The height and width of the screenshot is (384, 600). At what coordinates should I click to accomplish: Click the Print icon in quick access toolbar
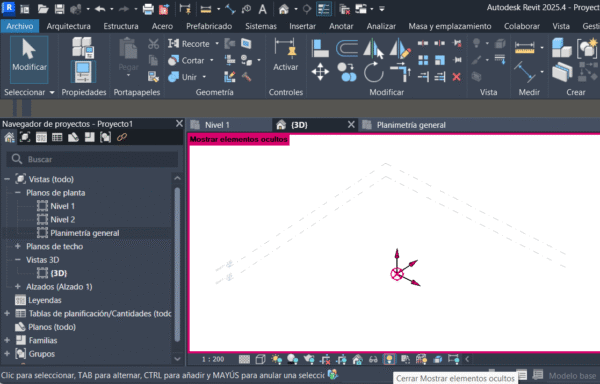click(148, 8)
